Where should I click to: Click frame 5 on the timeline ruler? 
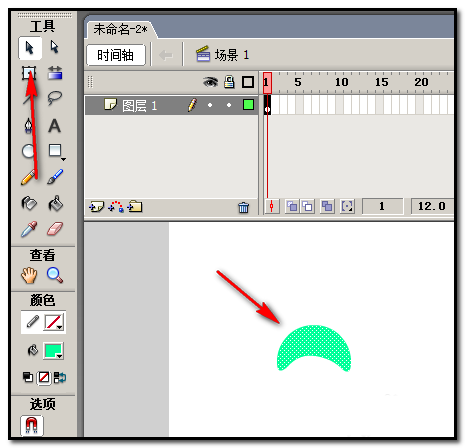[x=298, y=82]
